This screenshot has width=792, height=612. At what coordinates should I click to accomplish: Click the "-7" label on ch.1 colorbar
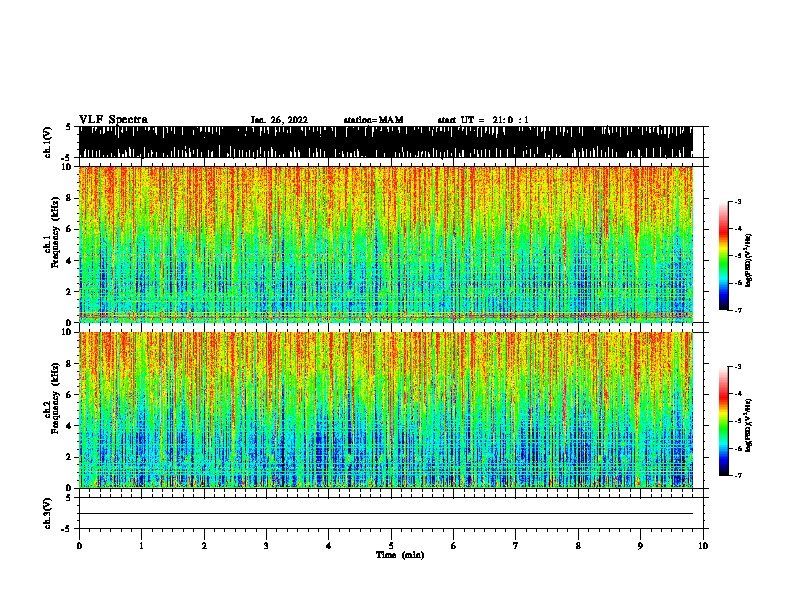point(737,310)
